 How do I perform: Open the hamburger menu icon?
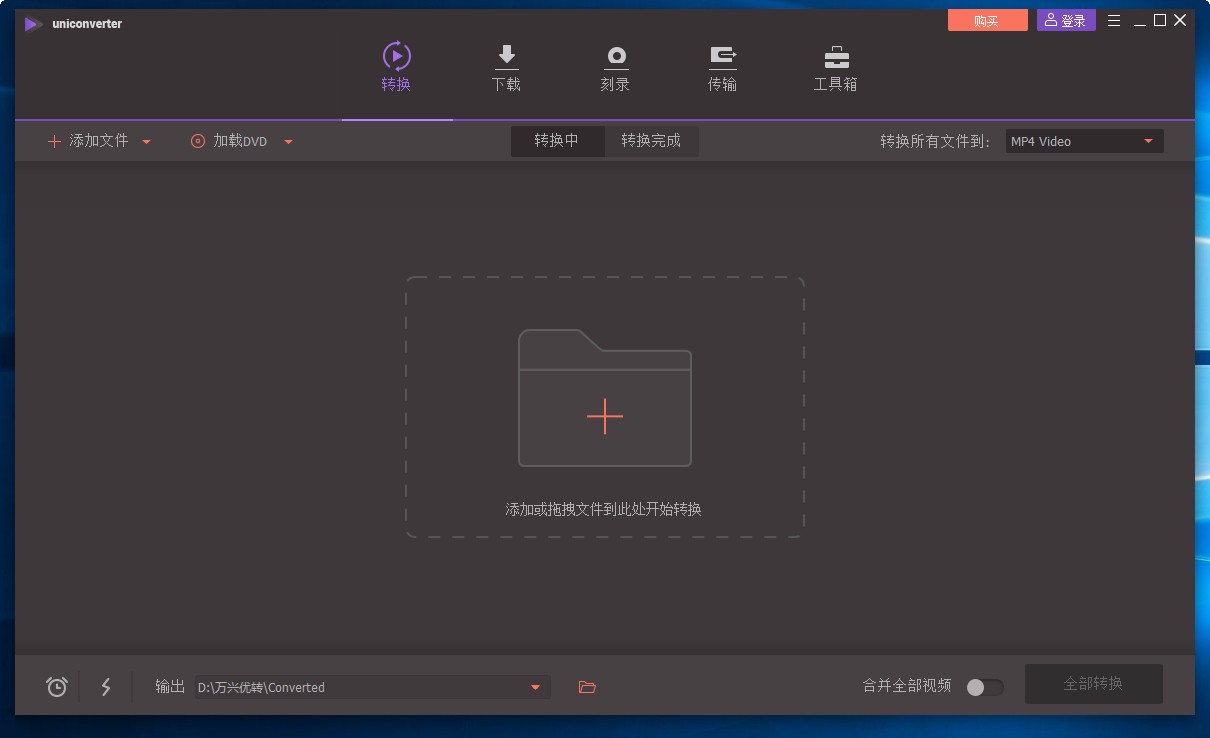click(x=1114, y=20)
